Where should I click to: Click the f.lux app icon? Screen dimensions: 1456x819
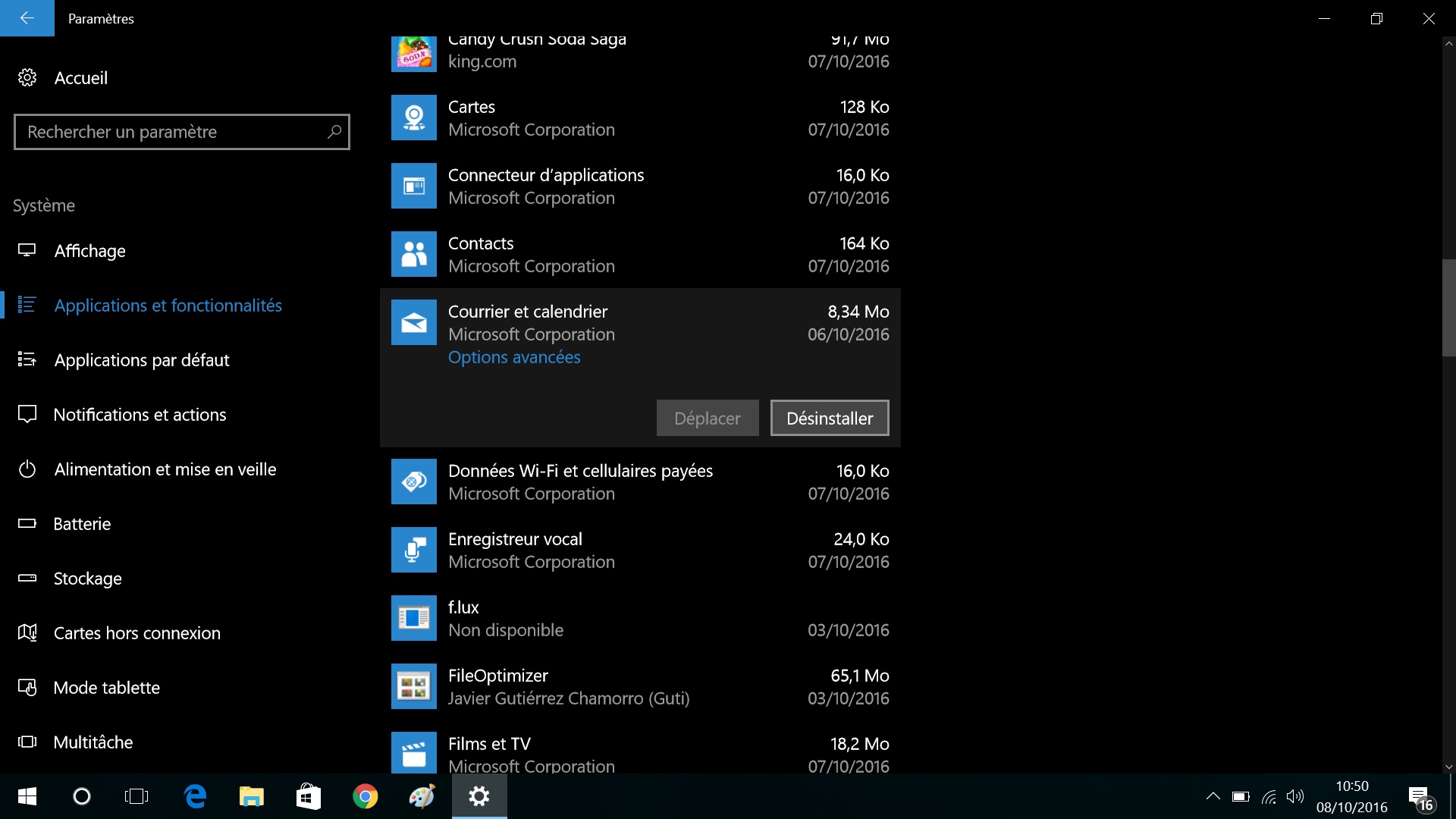click(x=413, y=618)
